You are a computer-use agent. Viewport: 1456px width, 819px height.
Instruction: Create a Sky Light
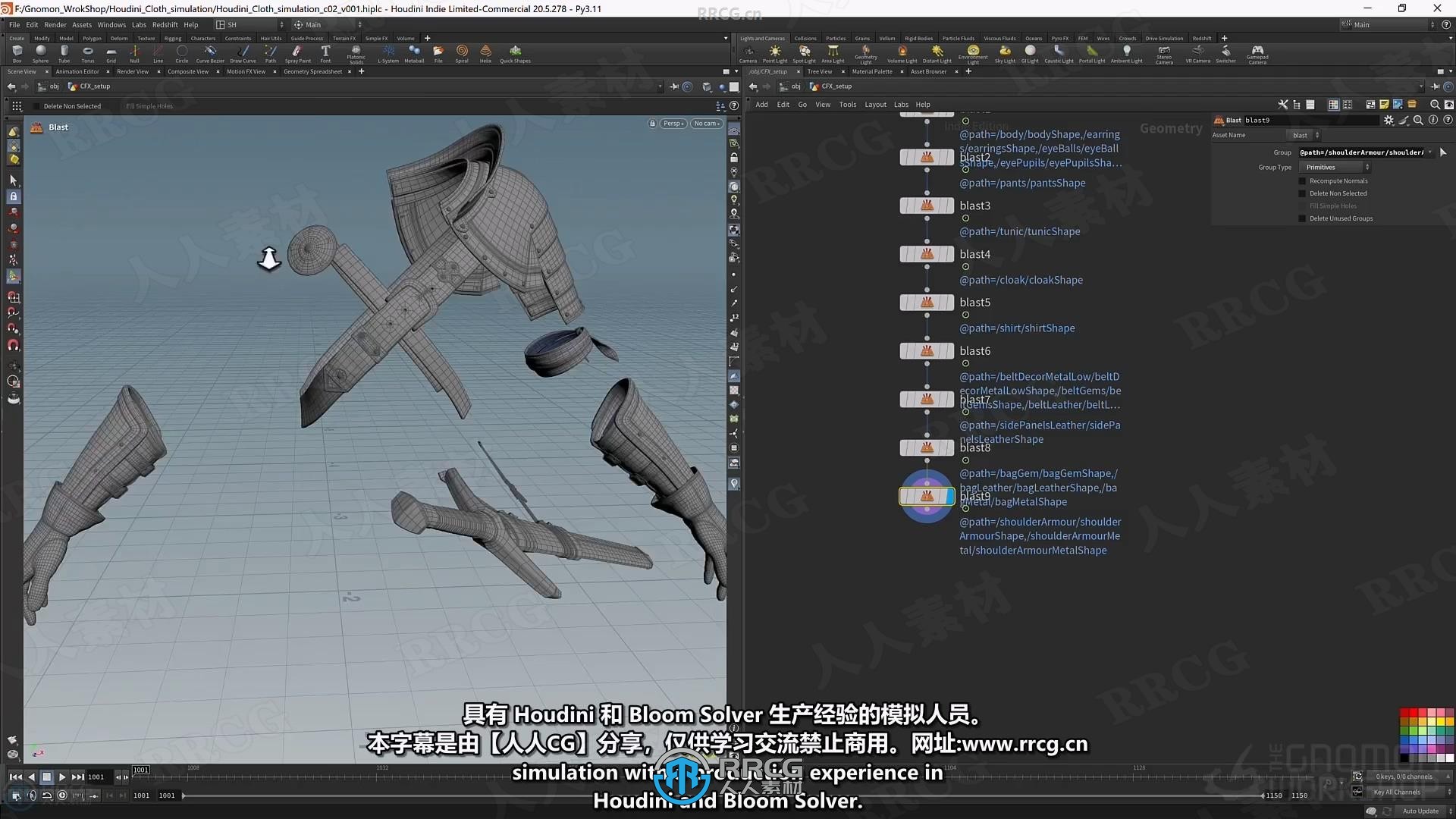1005,54
